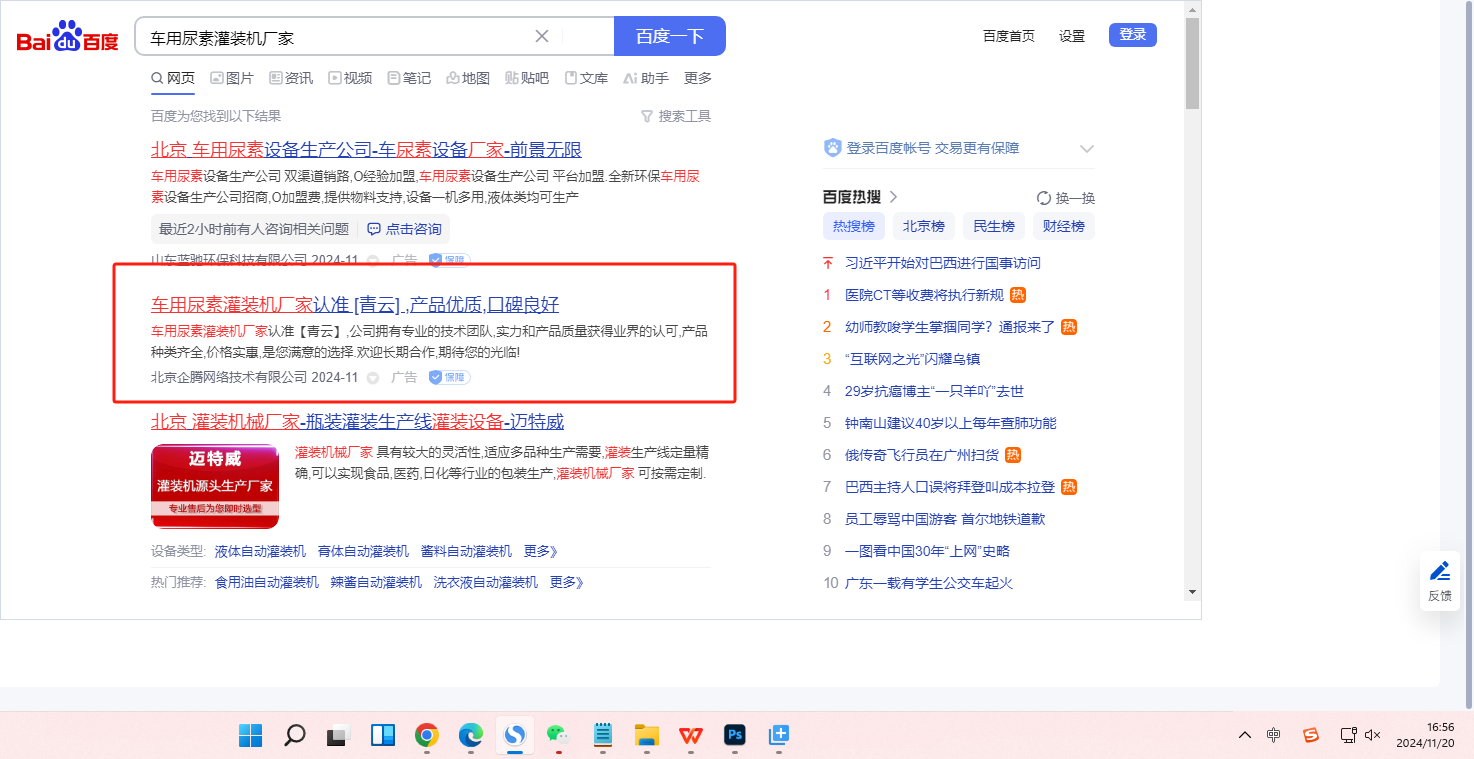Open hot search 一图看中国30年“上网”史略

coord(927,551)
